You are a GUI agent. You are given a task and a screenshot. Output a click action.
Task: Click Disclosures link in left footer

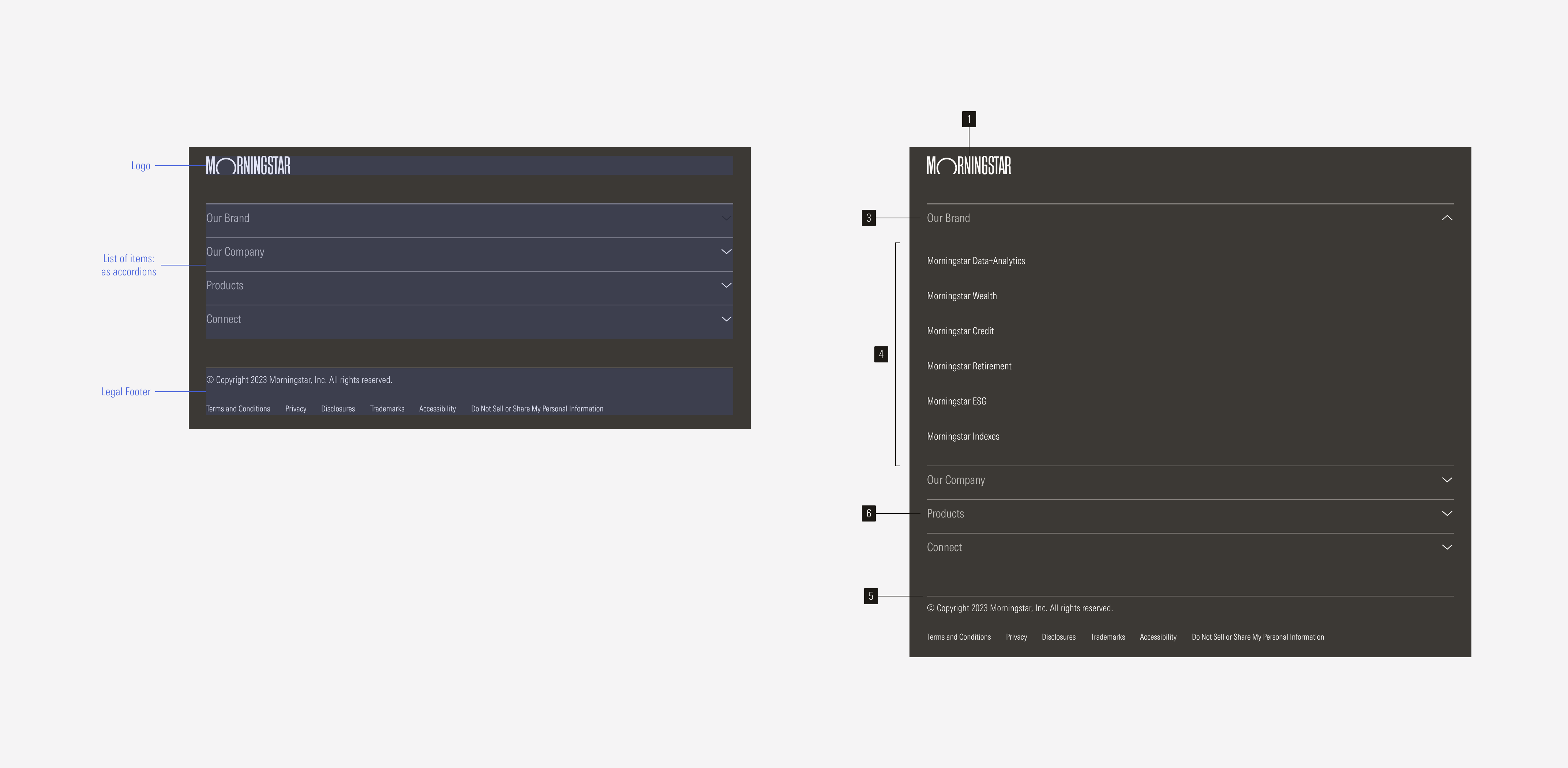point(338,409)
